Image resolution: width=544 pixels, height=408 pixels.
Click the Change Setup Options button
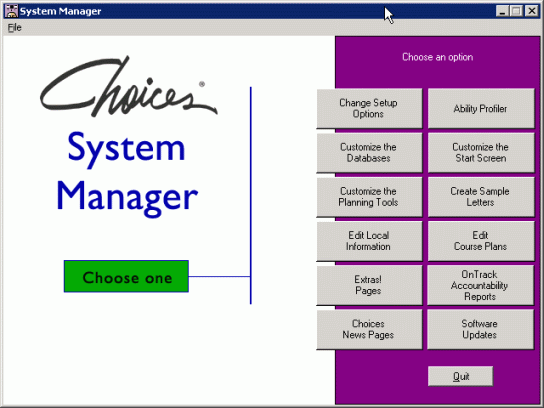[x=369, y=108]
